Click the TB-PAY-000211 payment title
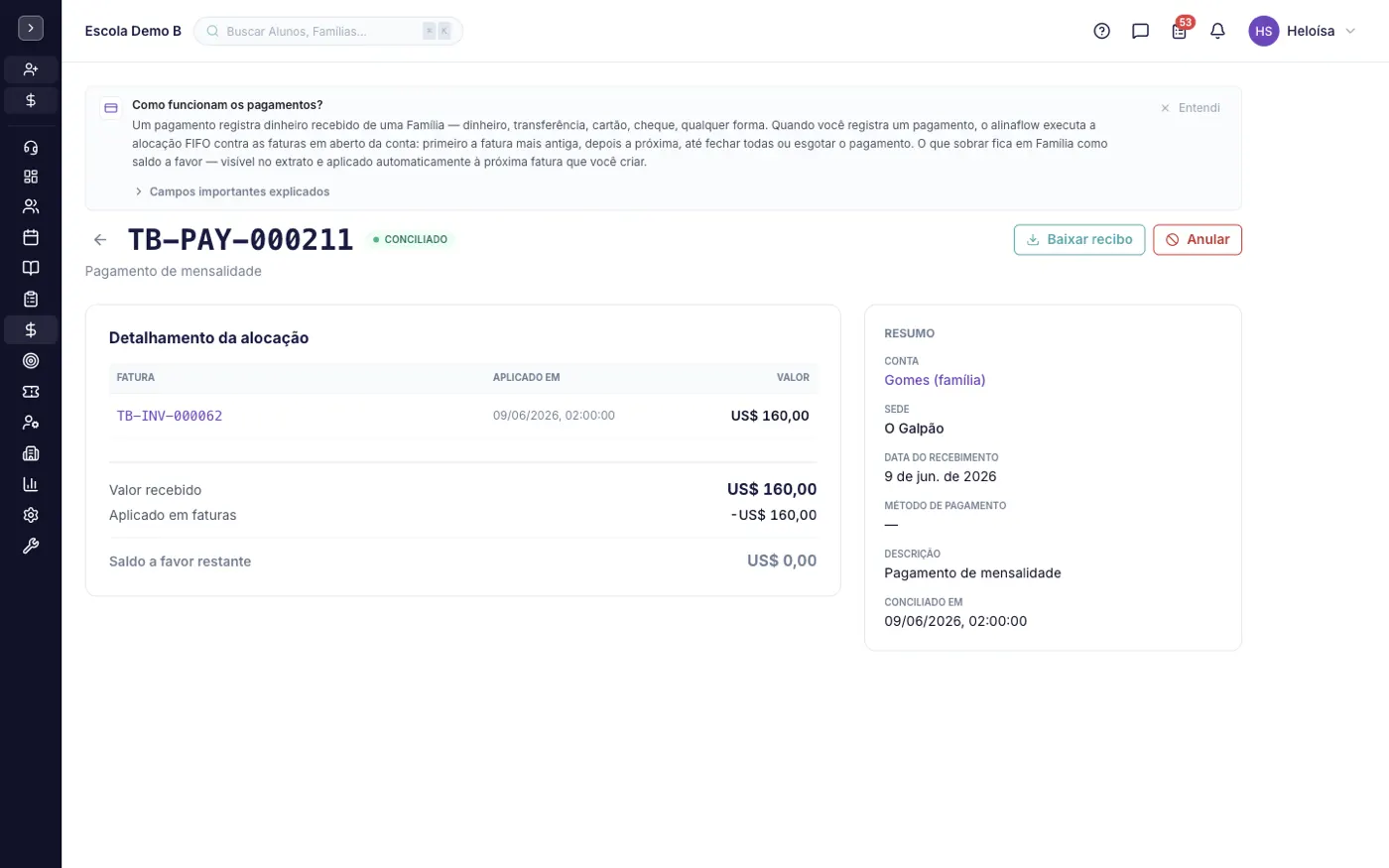The width and height of the screenshot is (1389, 868). point(240,239)
